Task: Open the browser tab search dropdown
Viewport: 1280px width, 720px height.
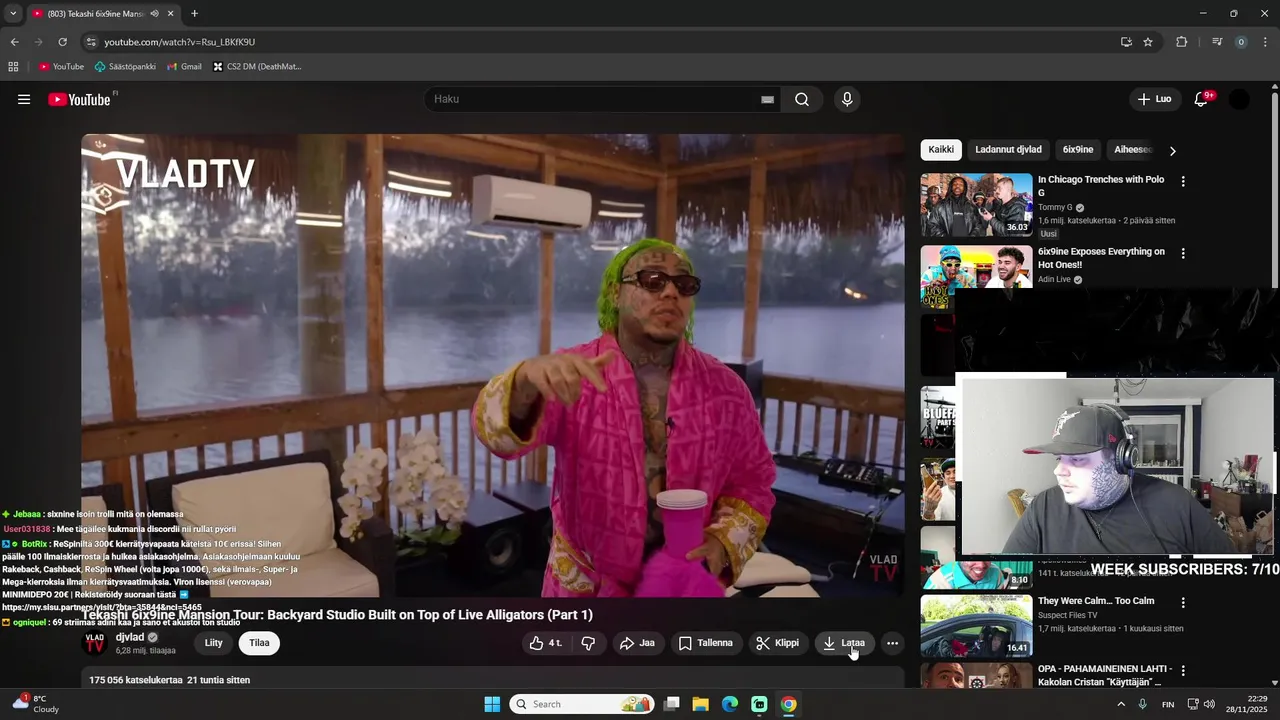Action: 13,14
